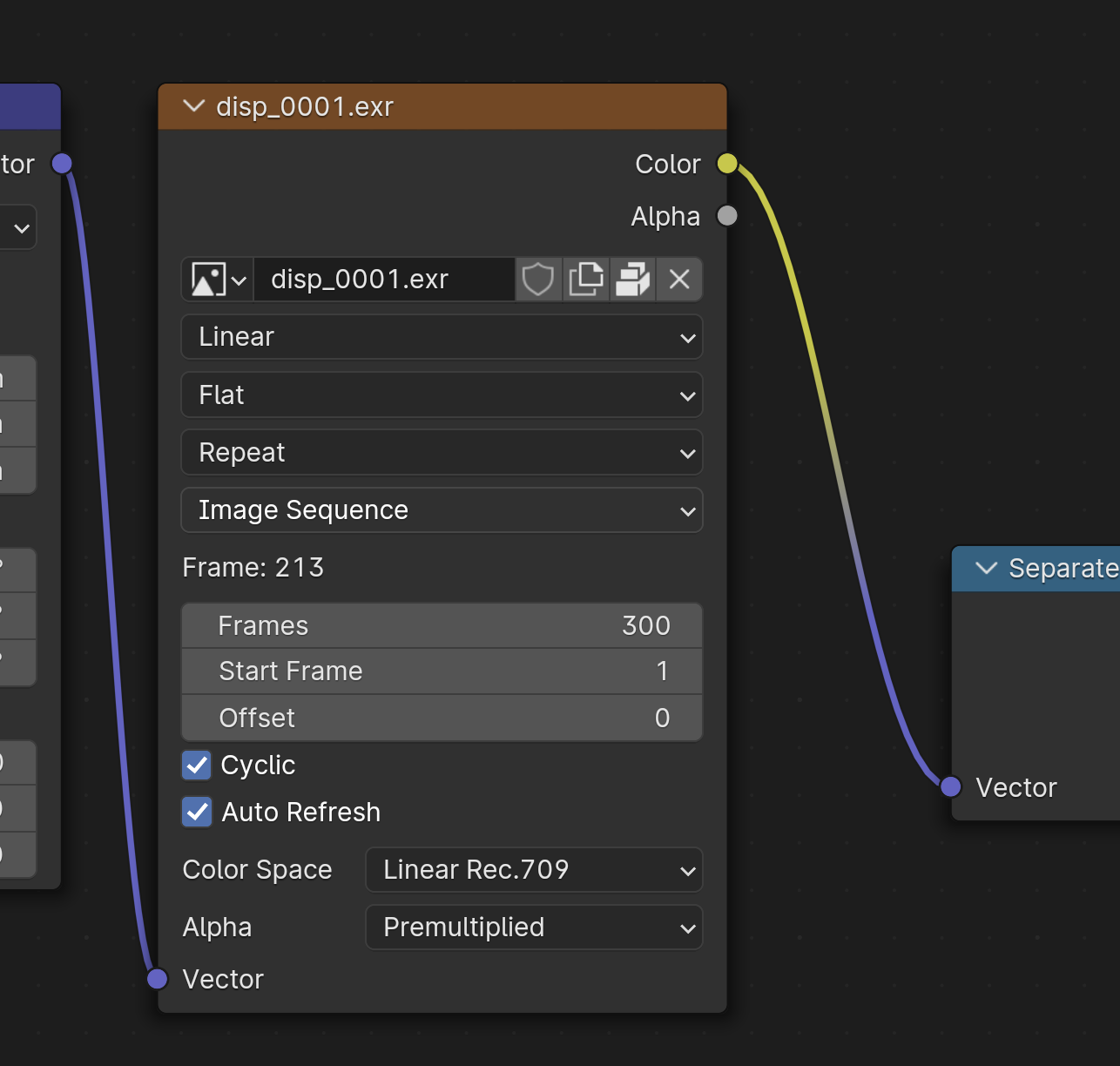Open the Linear interpolation dropdown

coord(442,337)
